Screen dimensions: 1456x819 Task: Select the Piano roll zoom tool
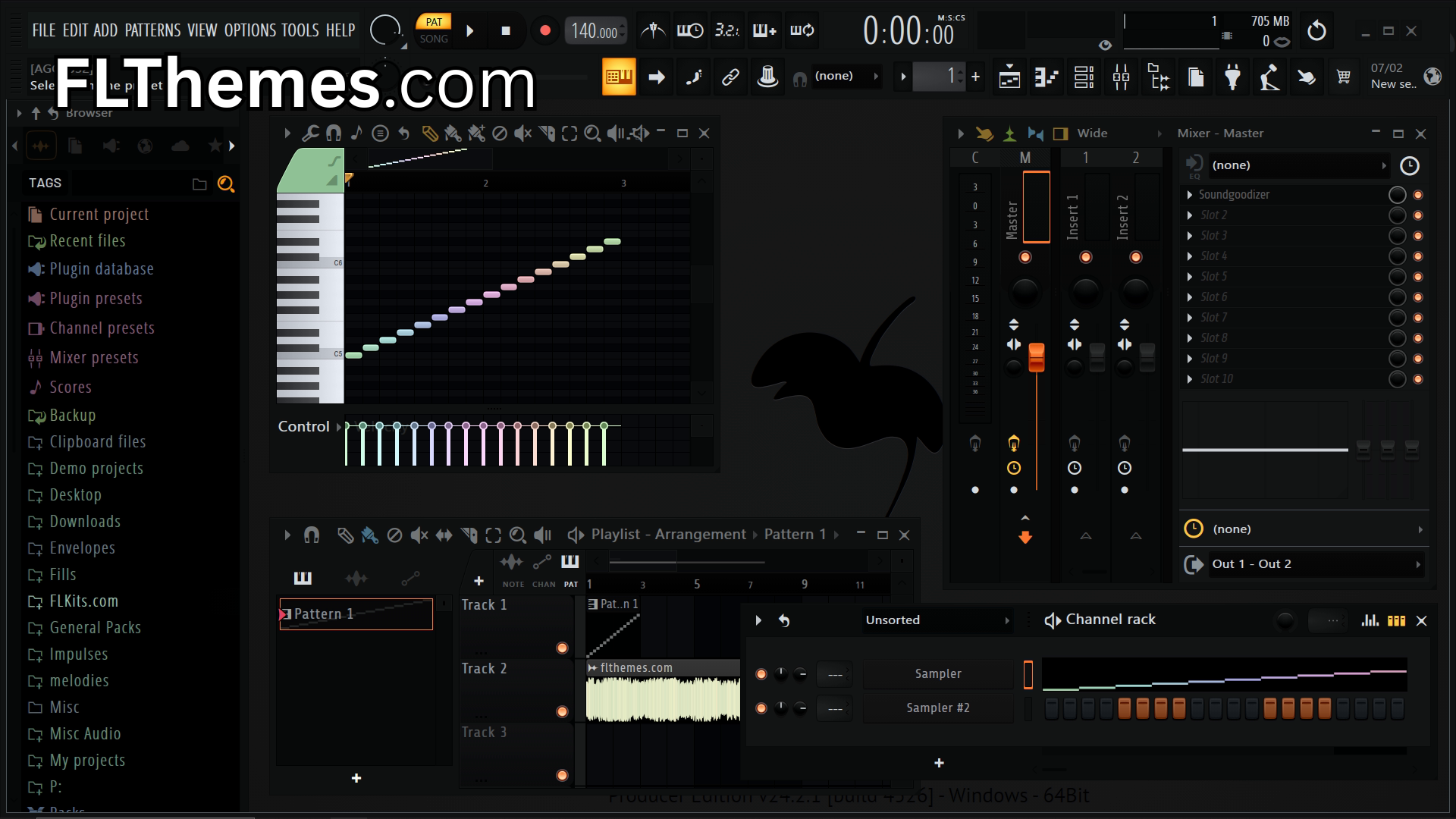(x=592, y=133)
